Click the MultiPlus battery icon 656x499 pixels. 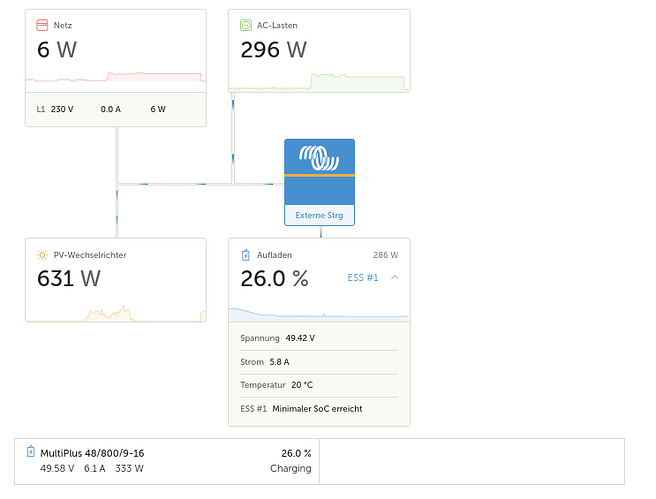[x=30, y=452]
